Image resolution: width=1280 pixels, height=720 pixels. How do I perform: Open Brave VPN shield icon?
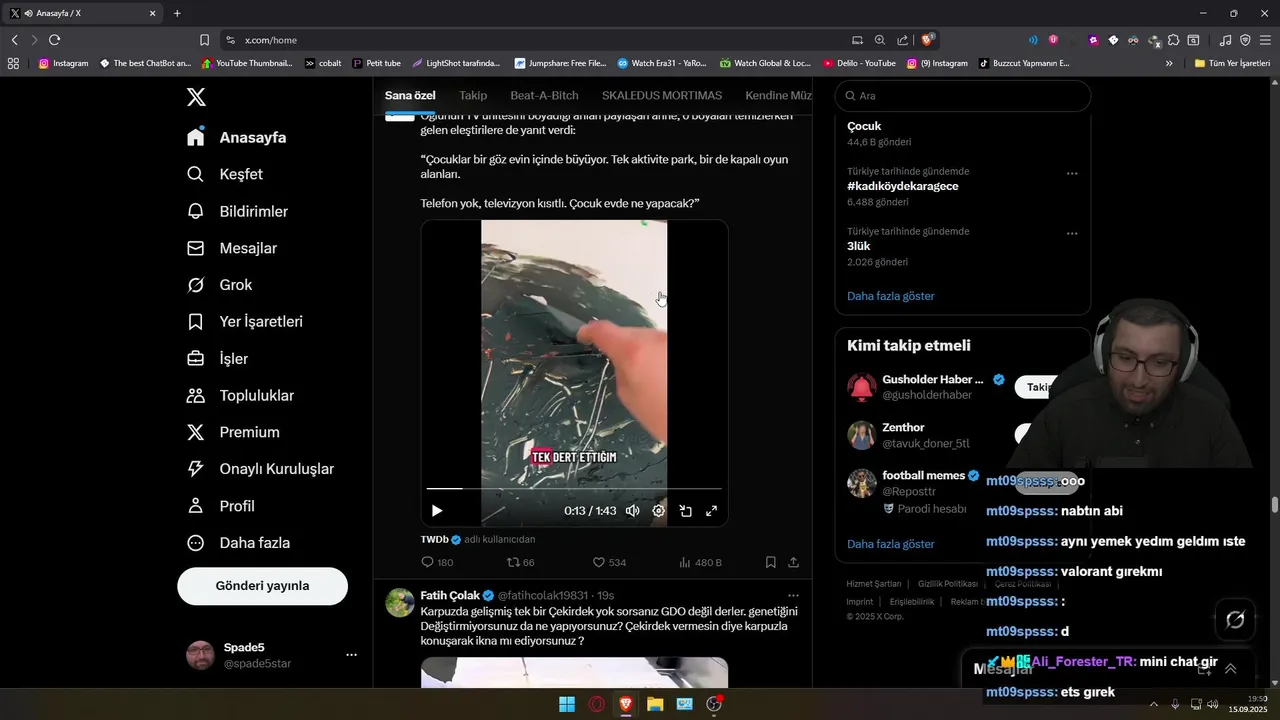1245,40
